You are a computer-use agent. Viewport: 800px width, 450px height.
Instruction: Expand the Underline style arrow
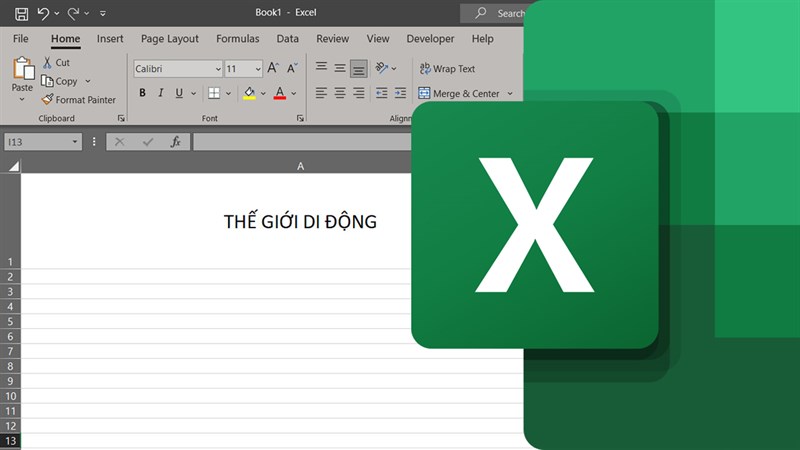[x=193, y=93]
